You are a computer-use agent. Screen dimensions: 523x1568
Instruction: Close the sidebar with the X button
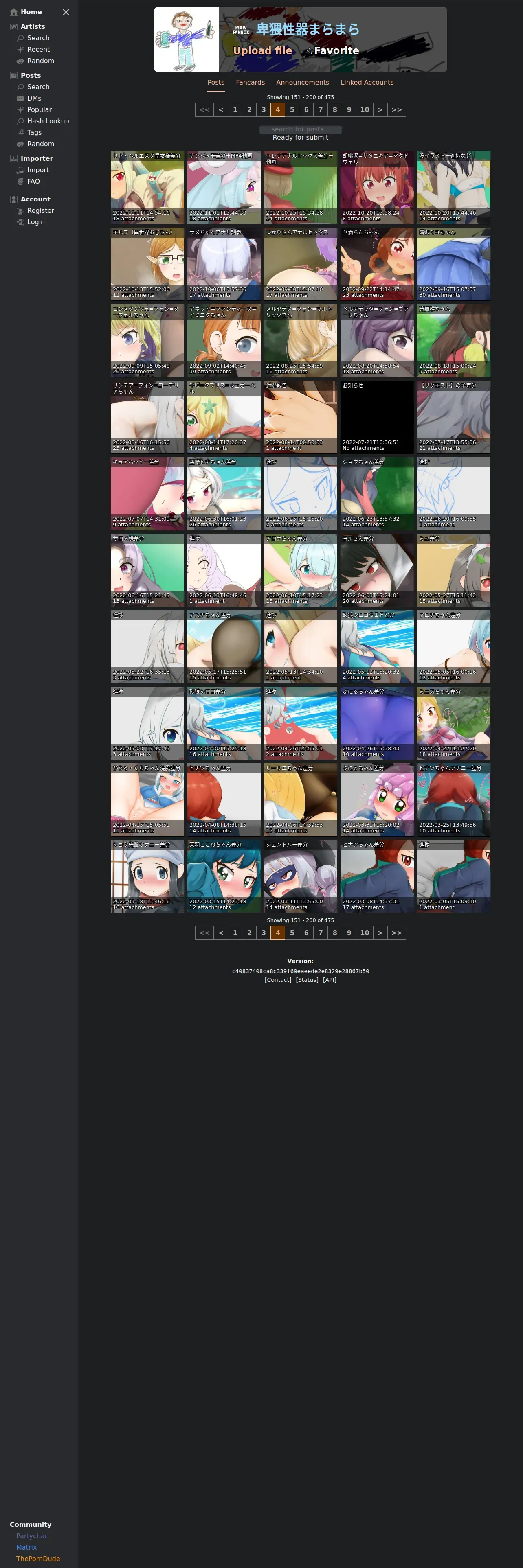[x=66, y=12]
